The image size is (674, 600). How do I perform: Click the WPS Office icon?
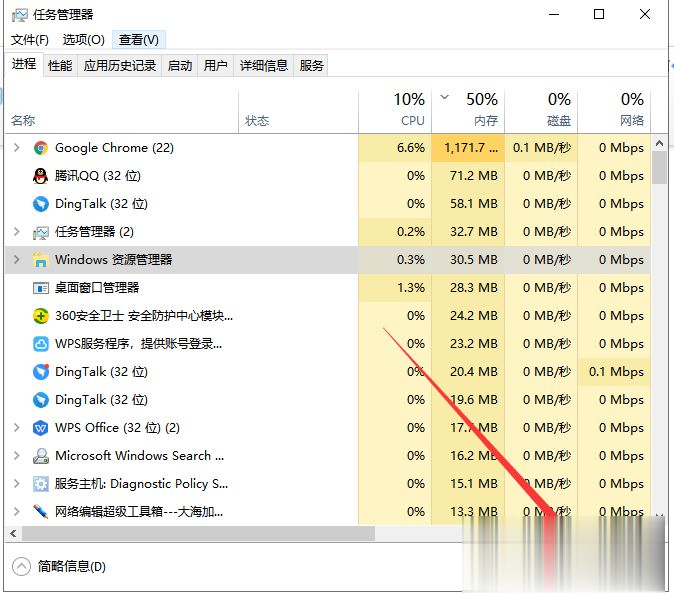41,428
